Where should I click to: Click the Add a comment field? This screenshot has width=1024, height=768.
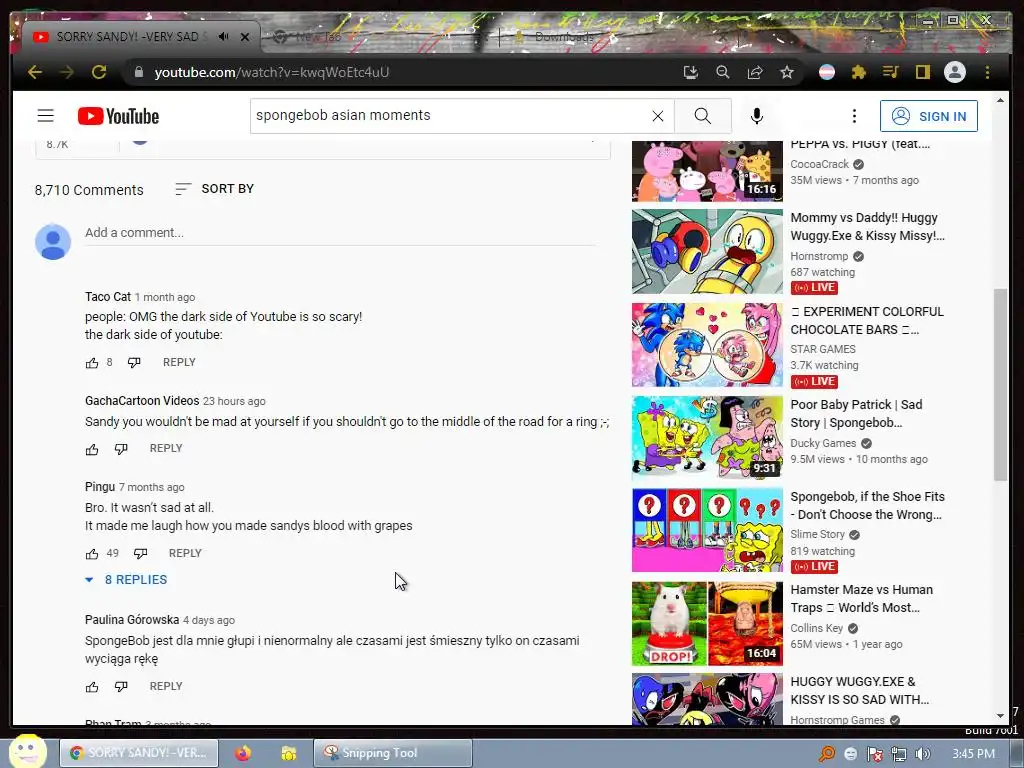point(340,233)
